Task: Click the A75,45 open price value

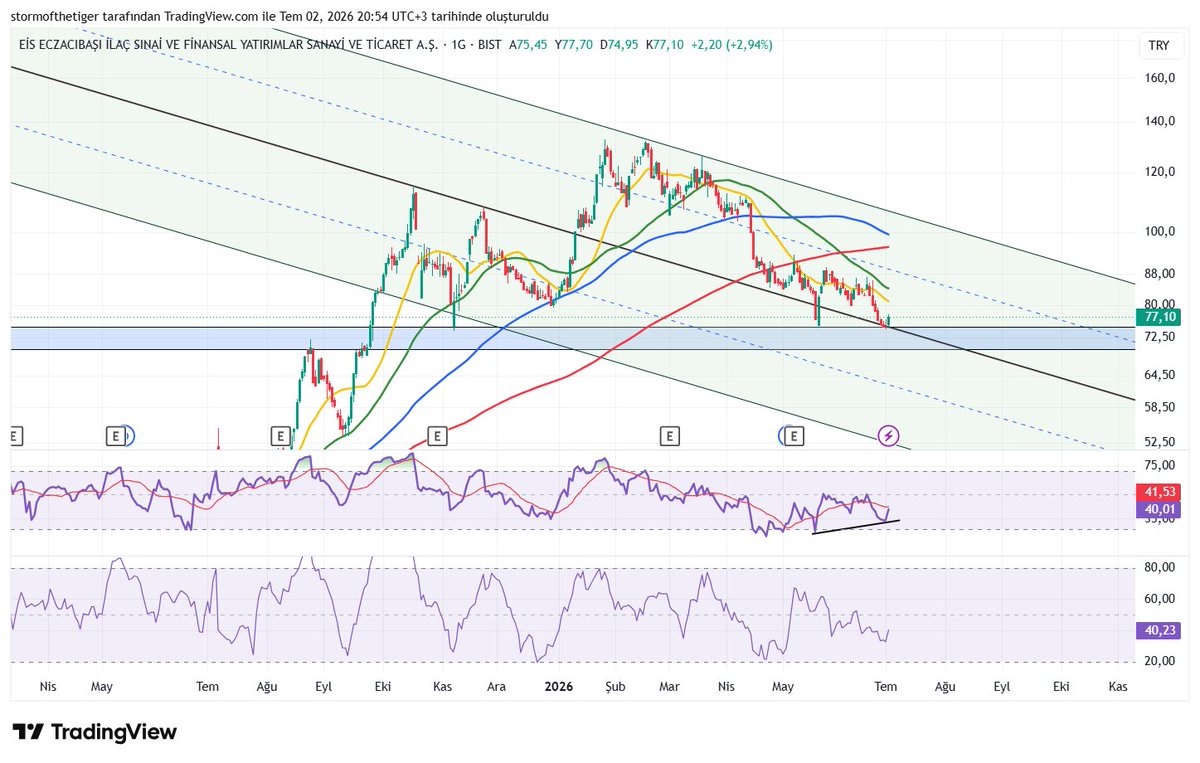Action: pos(530,45)
